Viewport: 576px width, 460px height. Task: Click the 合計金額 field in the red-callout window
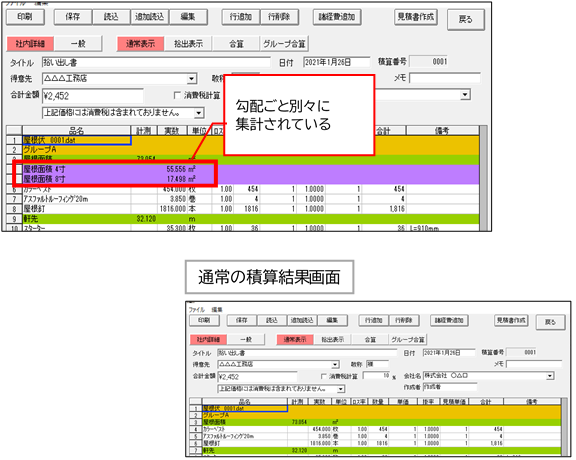coord(93,96)
